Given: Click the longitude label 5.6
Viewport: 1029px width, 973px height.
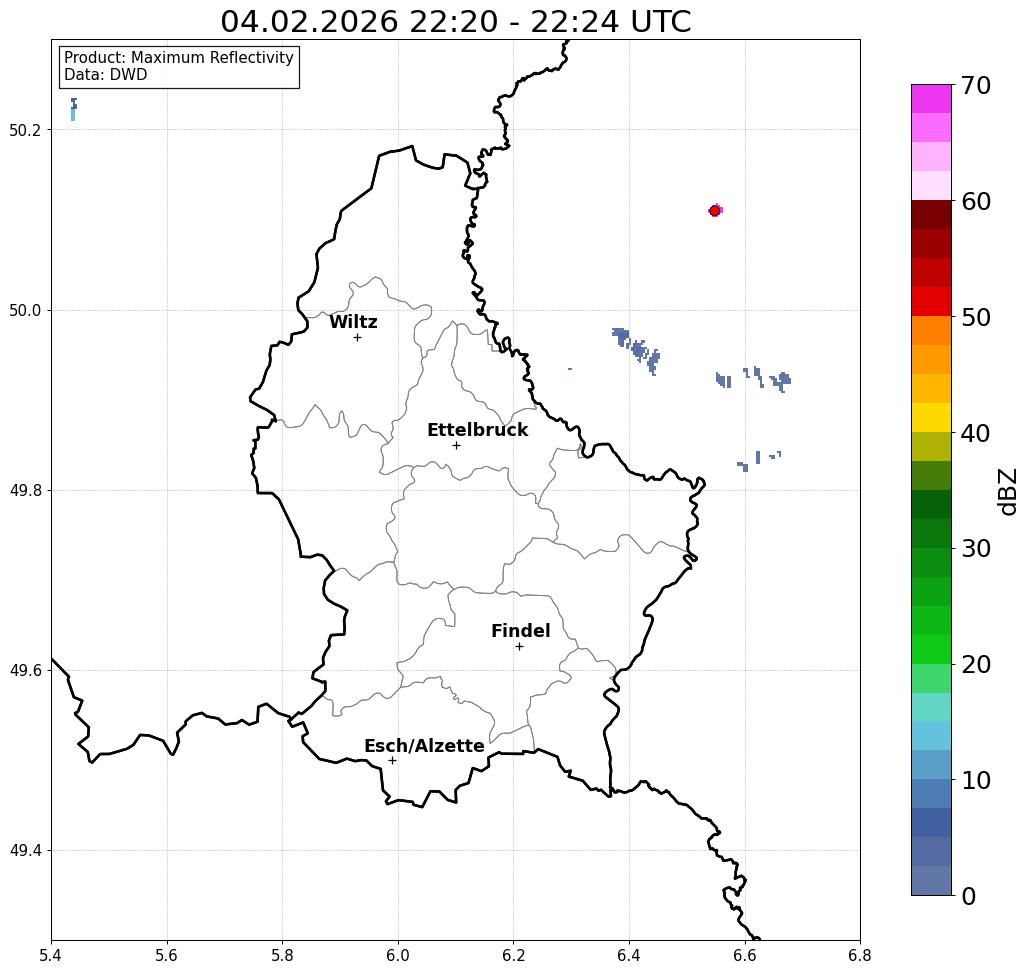Looking at the screenshot, I should coord(167,955).
